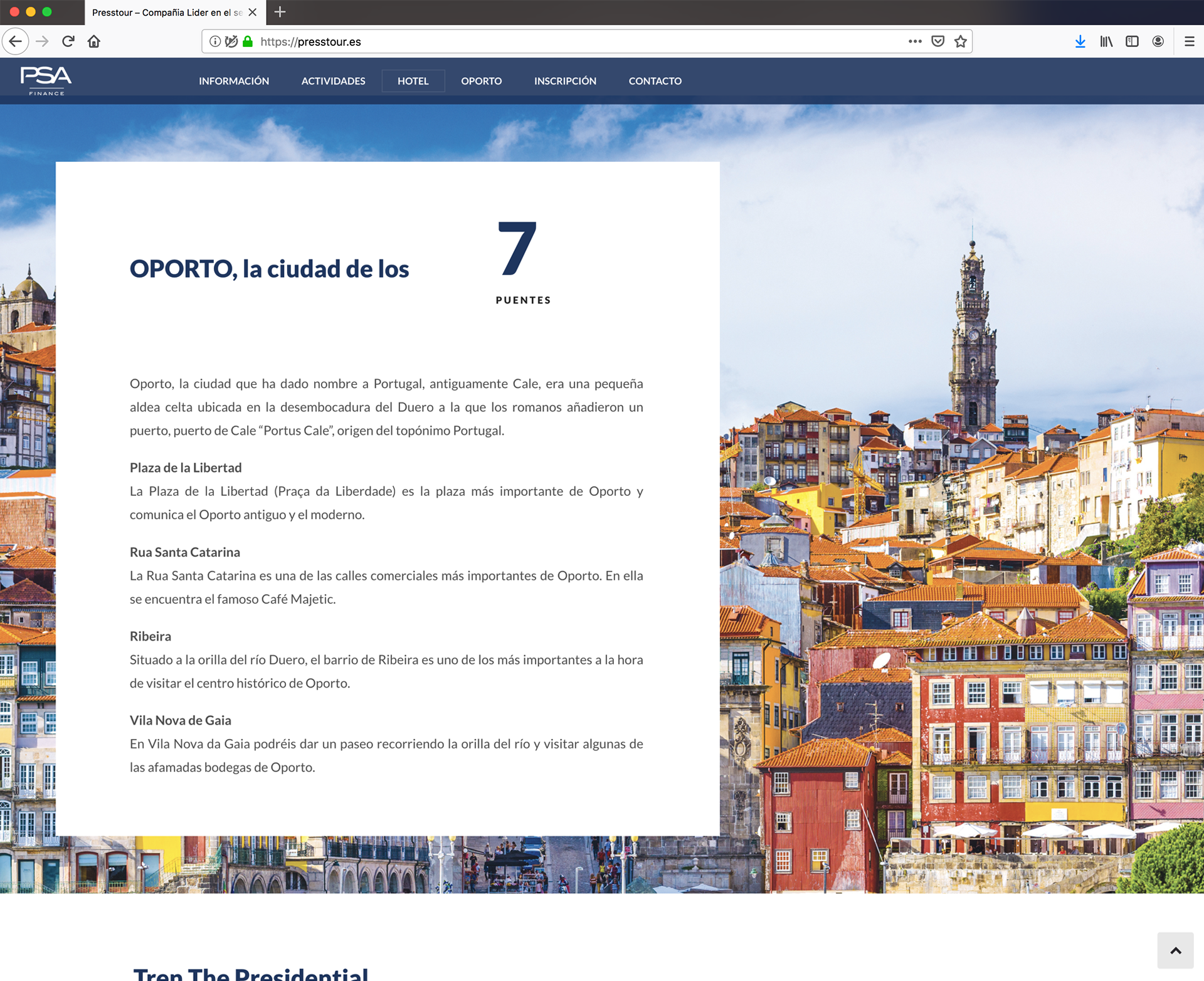
Task: Select the HOTEL navigation menu item
Action: [413, 81]
